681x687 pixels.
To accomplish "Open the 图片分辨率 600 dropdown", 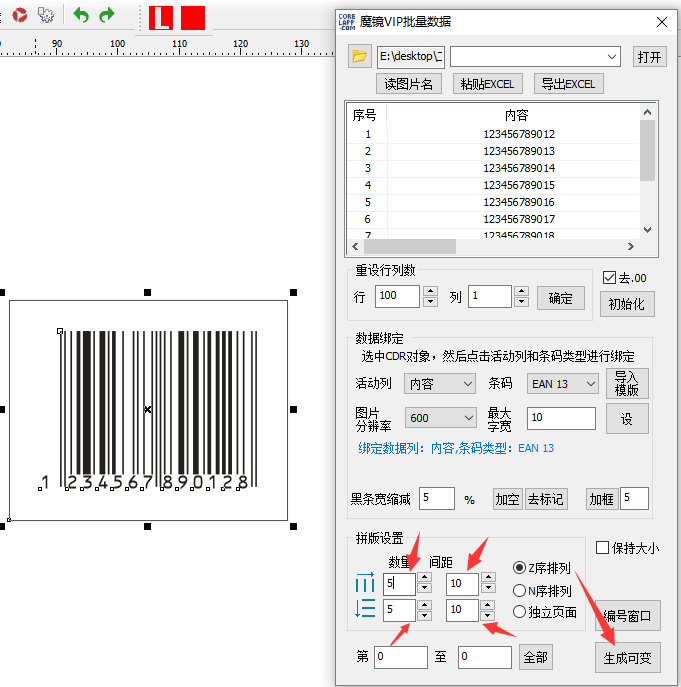I will (x=440, y=418).
